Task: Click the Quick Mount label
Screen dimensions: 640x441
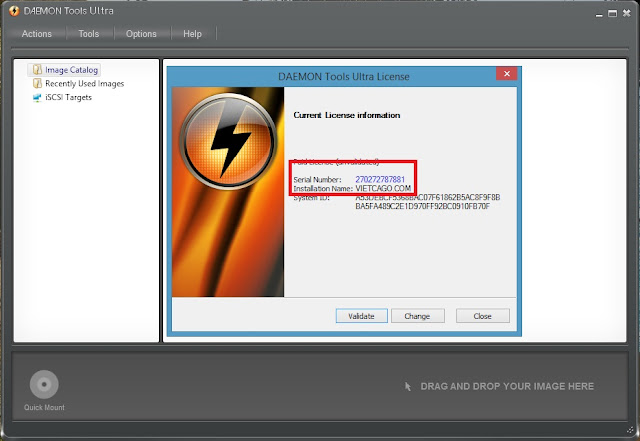Action: tap(44, 408)
